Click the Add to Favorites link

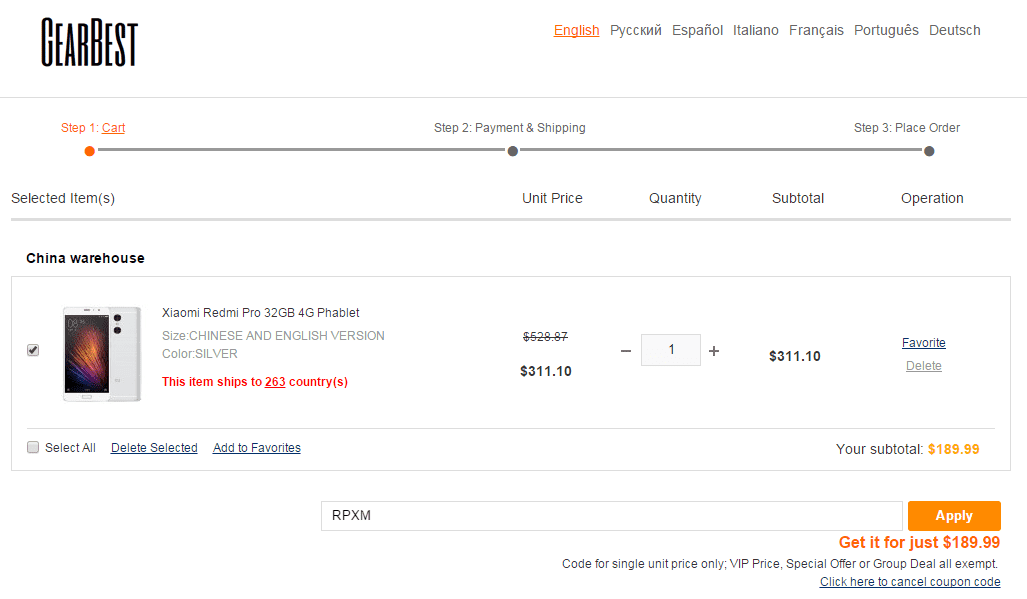(x=257, y=448)
